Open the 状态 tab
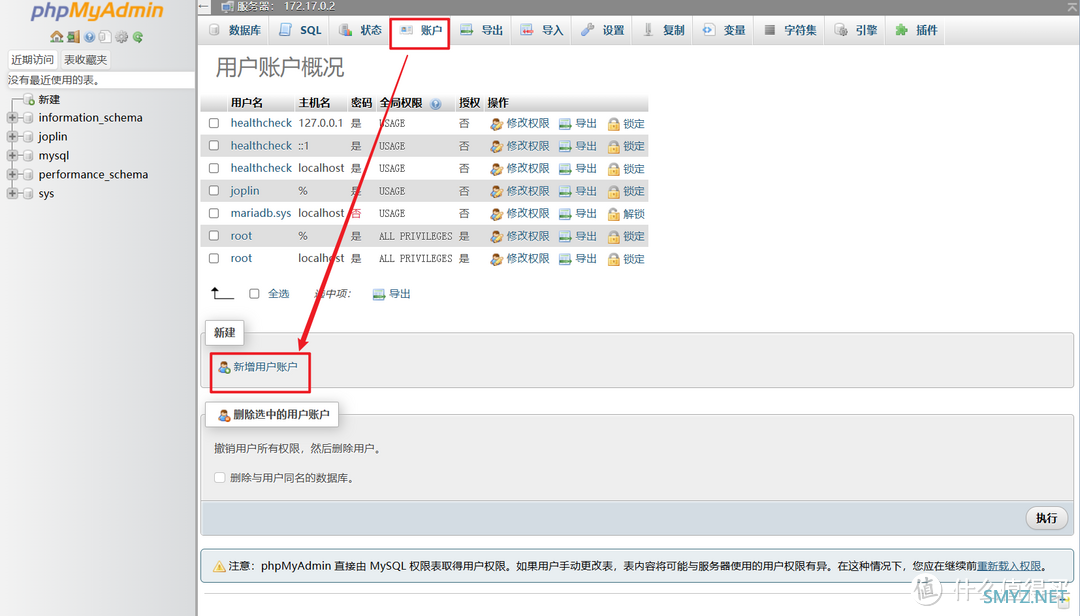The image size is (1080, 616). click(x=360, y=30)
